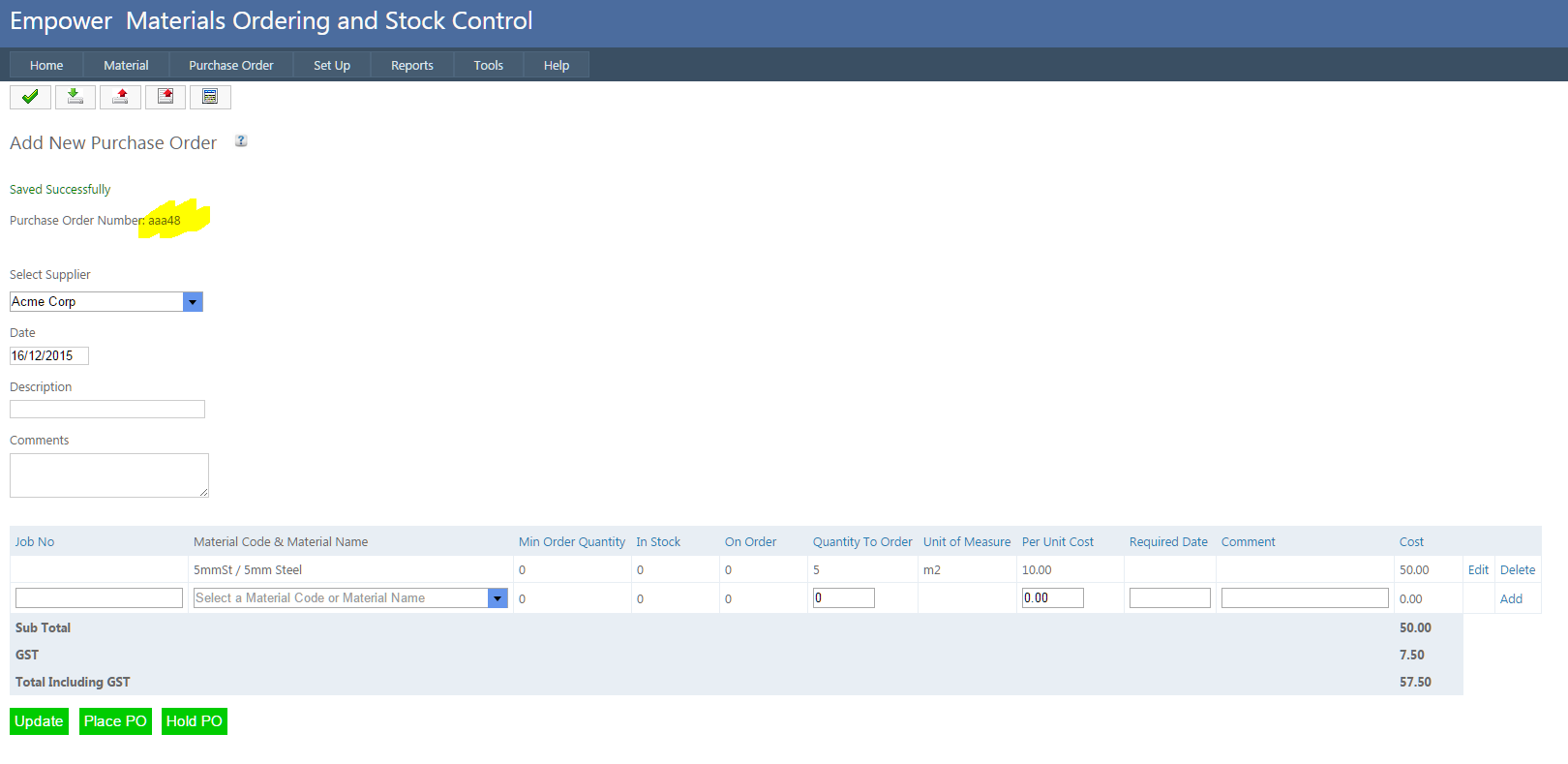Sort by Job No column header
This screenshot has width=1568, height=764.
35,542
